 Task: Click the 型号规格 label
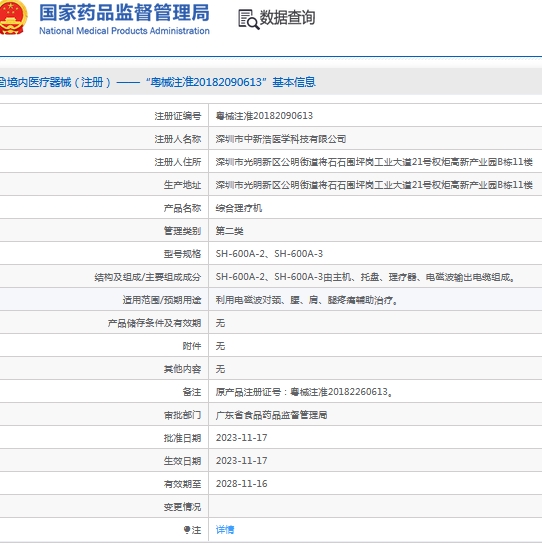(x=182, y=254)
